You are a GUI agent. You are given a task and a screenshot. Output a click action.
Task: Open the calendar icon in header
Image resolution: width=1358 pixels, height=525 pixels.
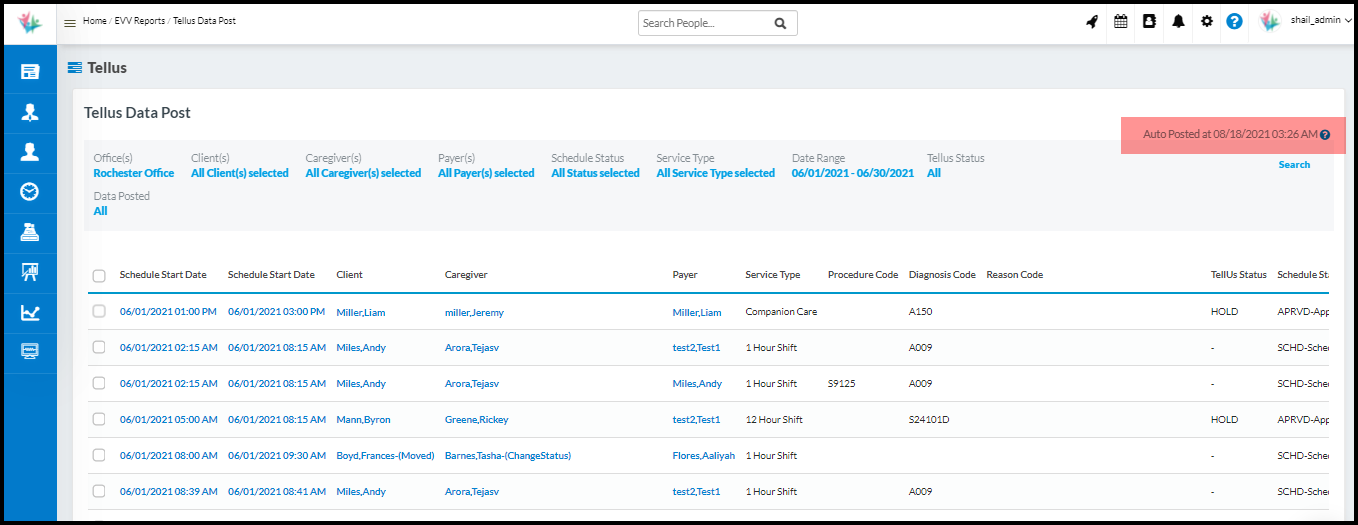1121,22
